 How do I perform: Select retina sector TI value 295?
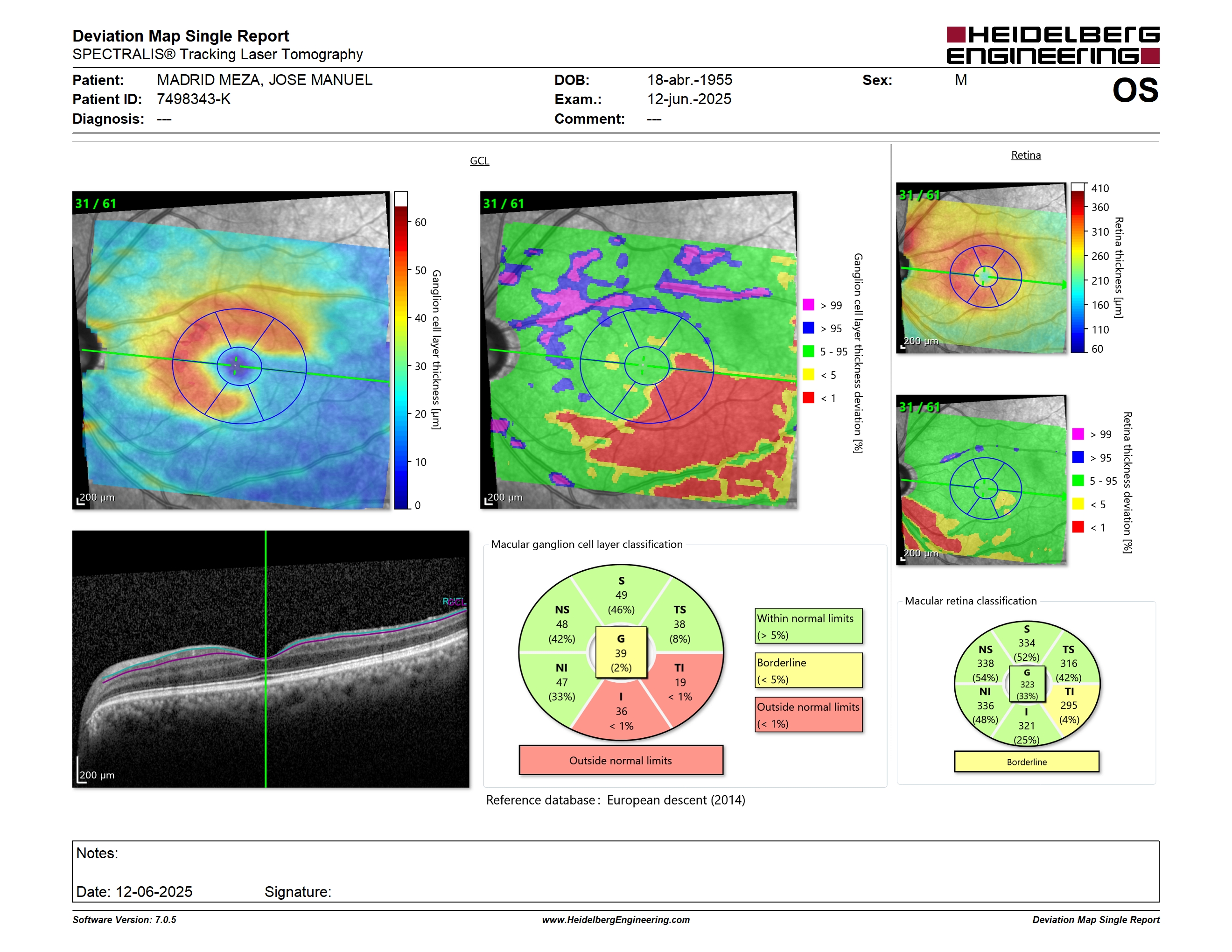pyautogui.click(x=1068, y=705)
